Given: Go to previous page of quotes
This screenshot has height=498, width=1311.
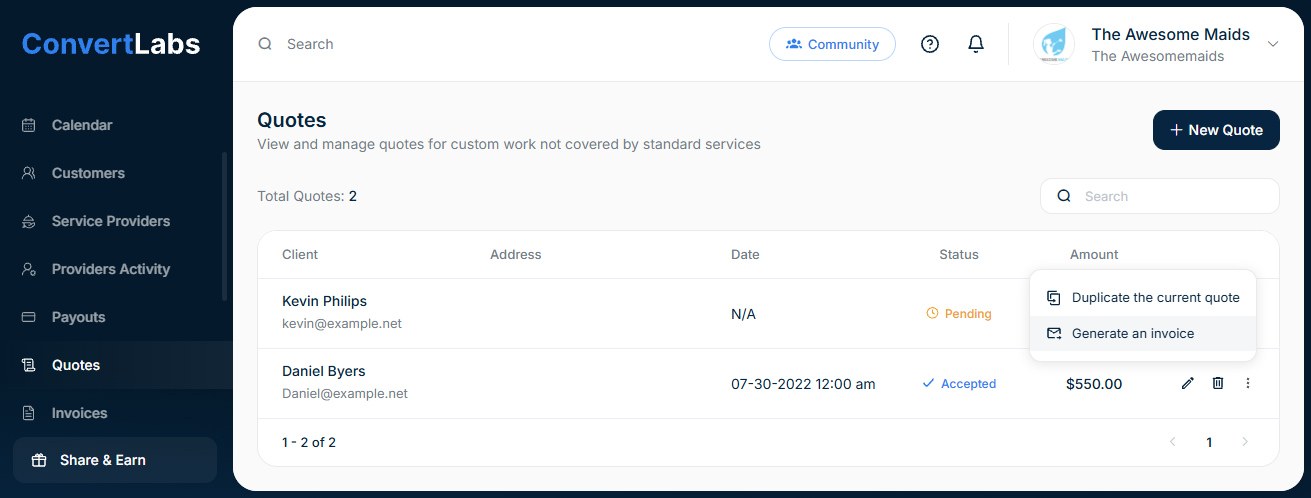Looking at the screenshot, I should [1173, 442].
